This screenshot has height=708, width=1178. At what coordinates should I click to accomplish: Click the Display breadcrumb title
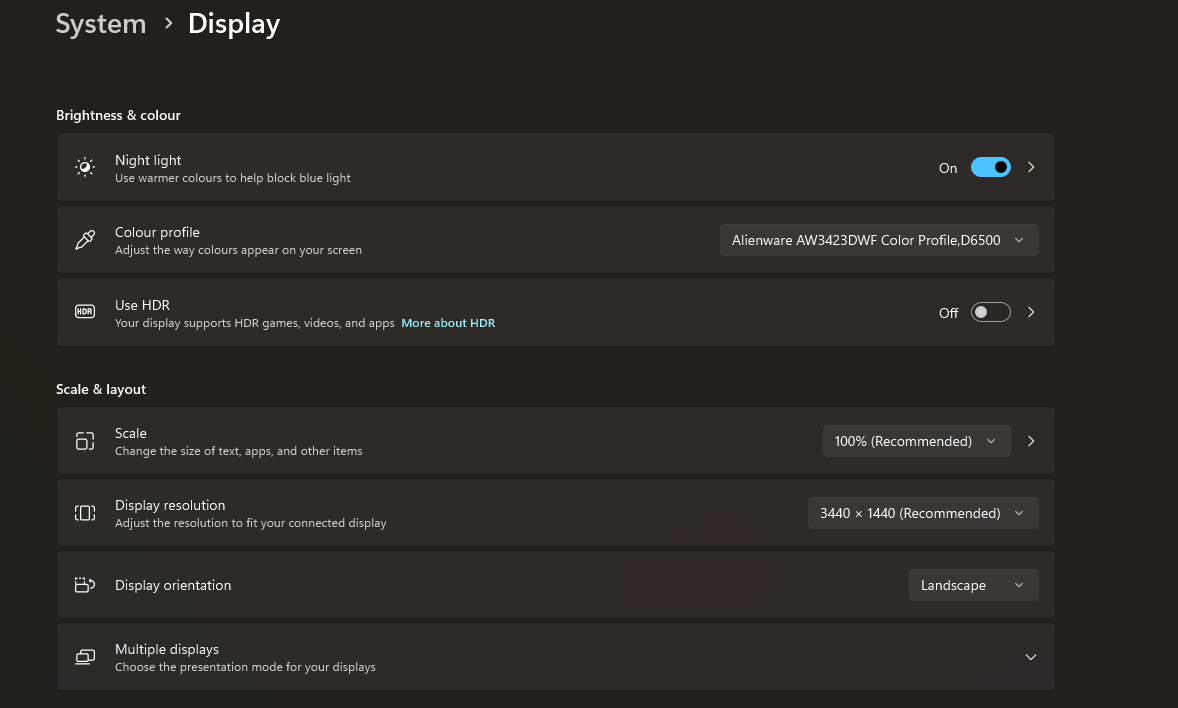coord(234,24)
